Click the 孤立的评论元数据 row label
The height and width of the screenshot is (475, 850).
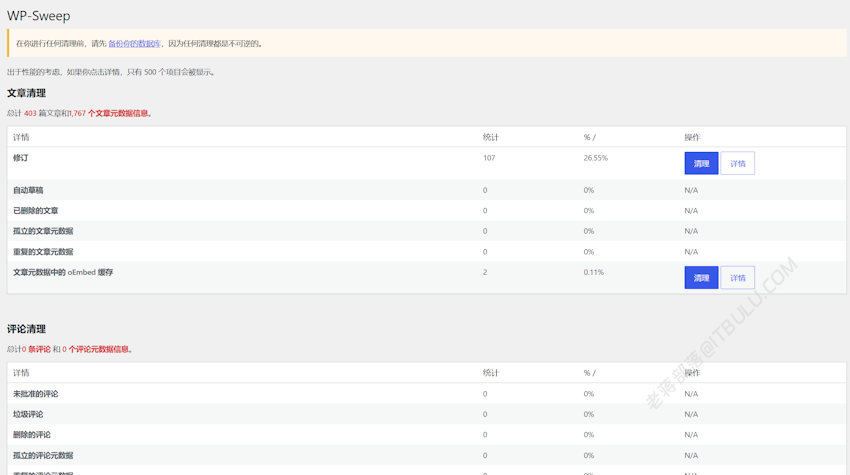[x=43, y=455]
